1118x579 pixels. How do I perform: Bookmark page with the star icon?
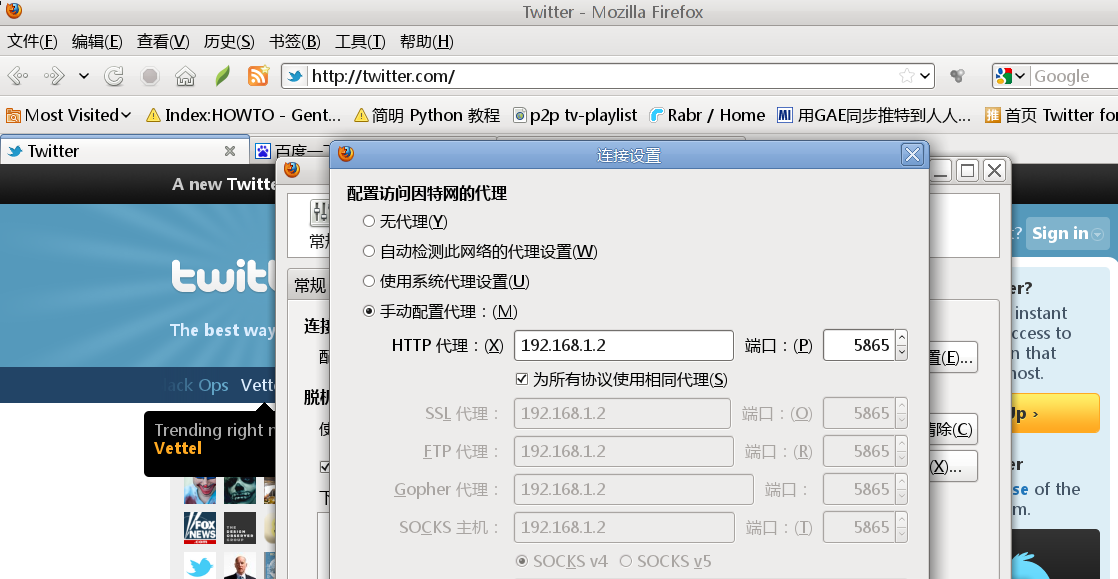pyautogui.click(x=906, y=76)
